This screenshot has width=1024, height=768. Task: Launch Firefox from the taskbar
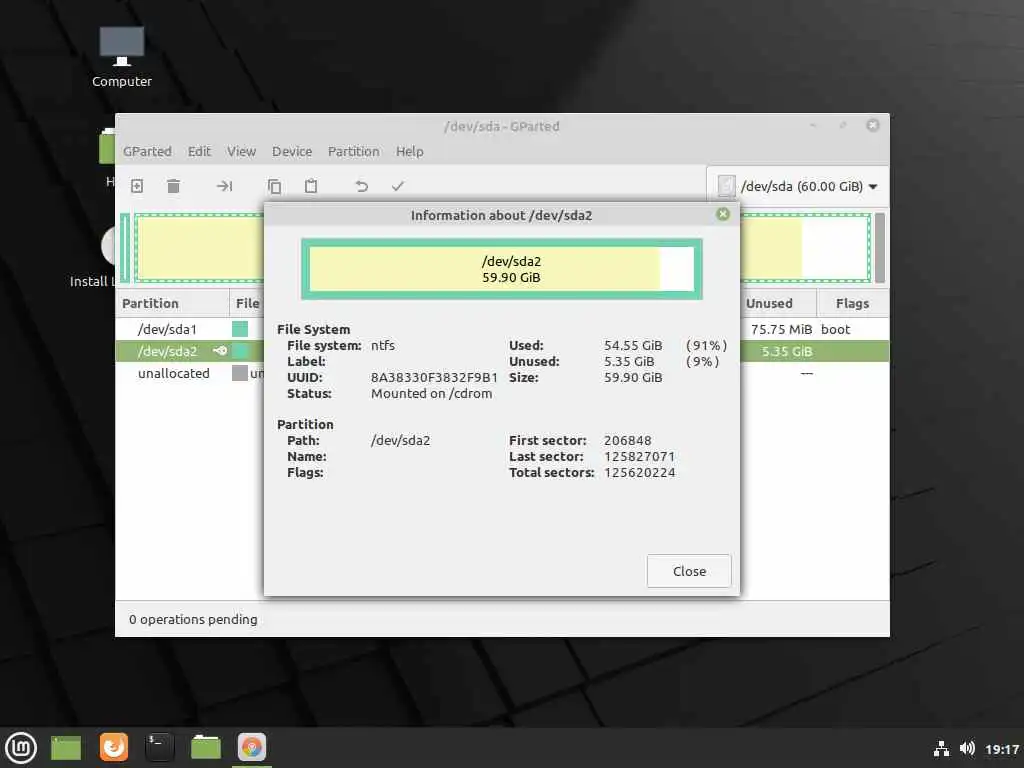point(114,747)
